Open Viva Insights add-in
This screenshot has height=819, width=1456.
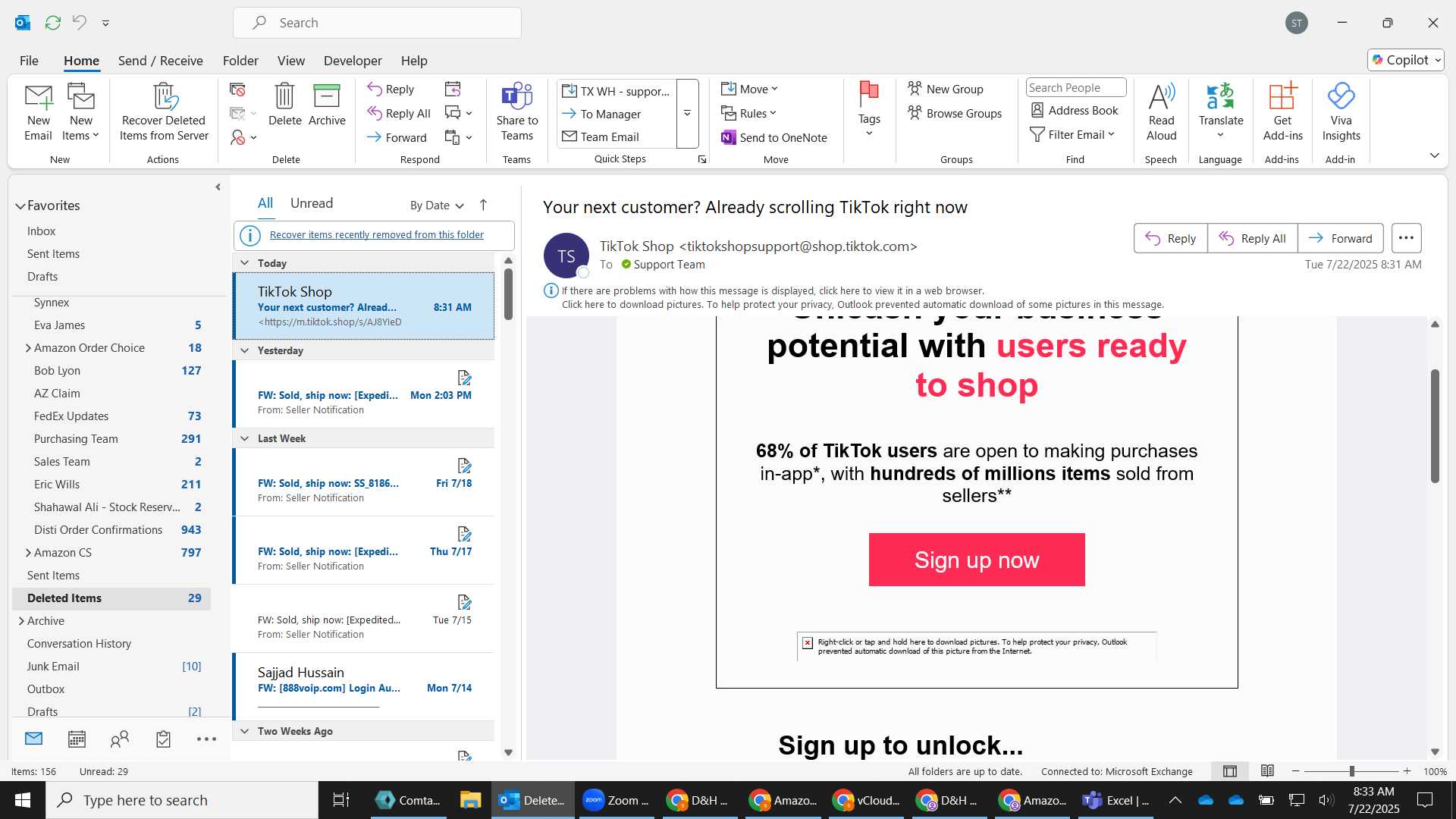[x=1341, y=111]
